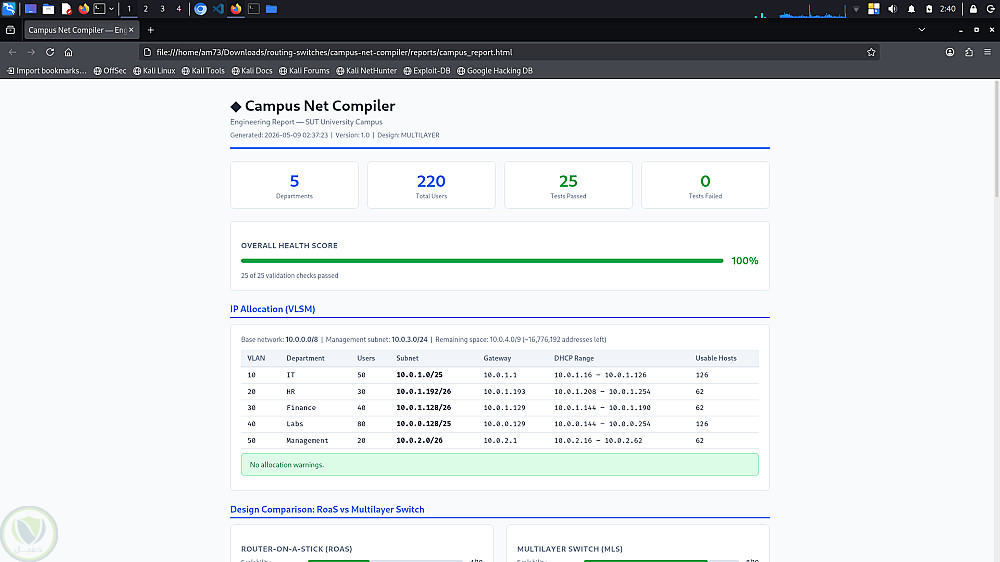Bookmark this page with the star icon
Screen dimensions: 1000x562
[x=871, y=52]
